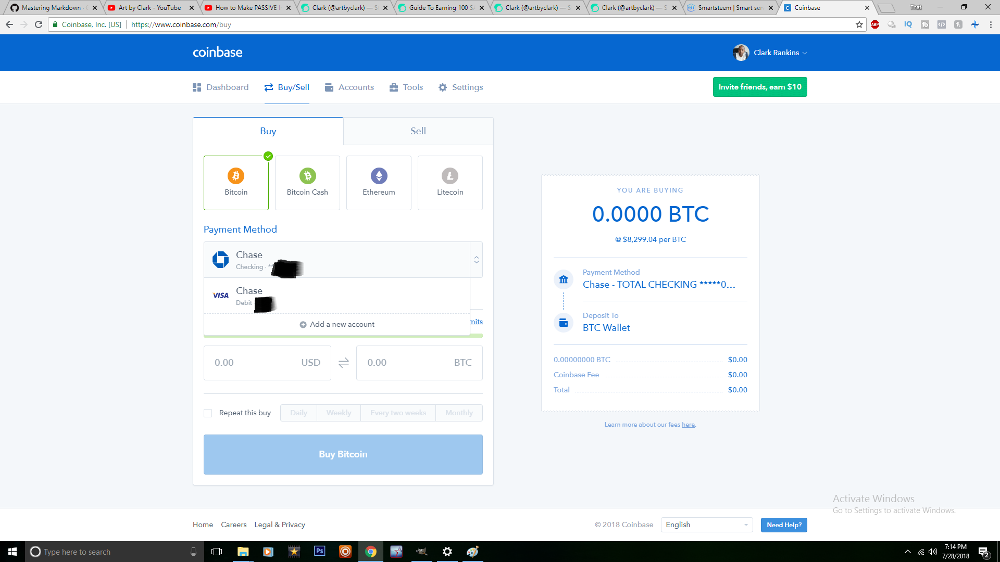Click the BTC amount input field
Screen dimensions: 1000x562
click(x=420, y=363)
